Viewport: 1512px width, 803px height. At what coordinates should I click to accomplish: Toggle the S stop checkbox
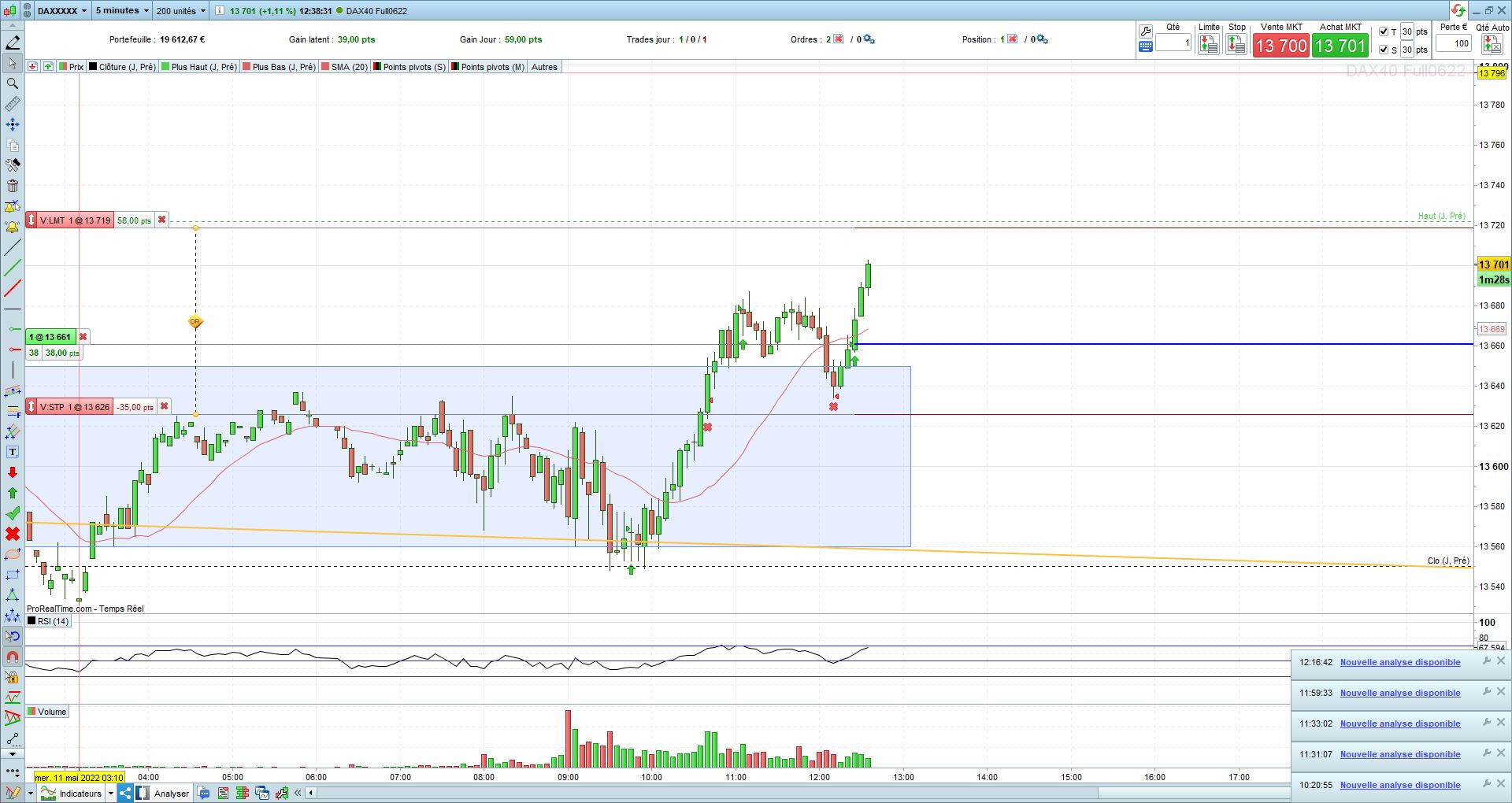click(1384, 50)
